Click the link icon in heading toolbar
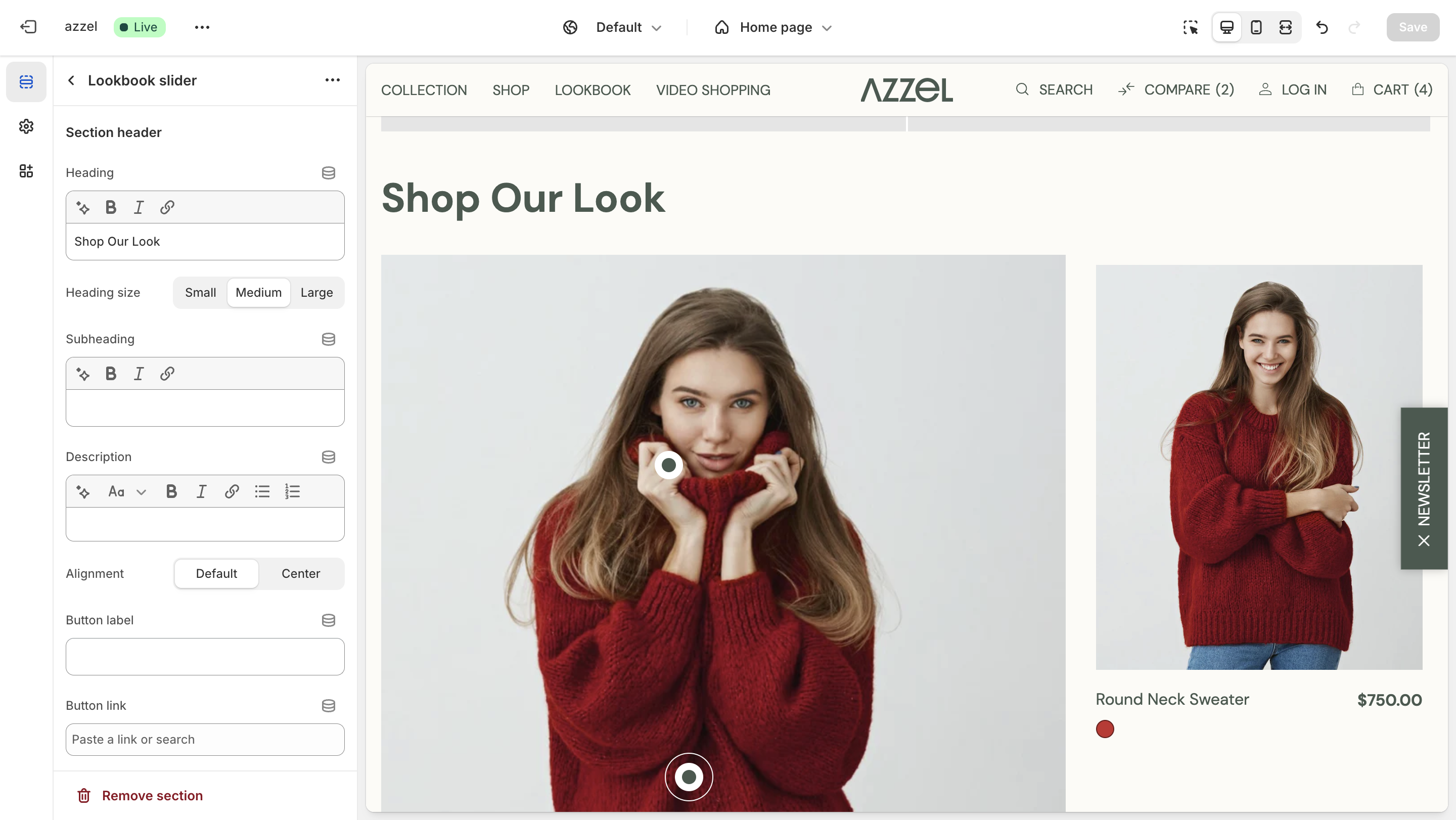 tap(167, 207)
